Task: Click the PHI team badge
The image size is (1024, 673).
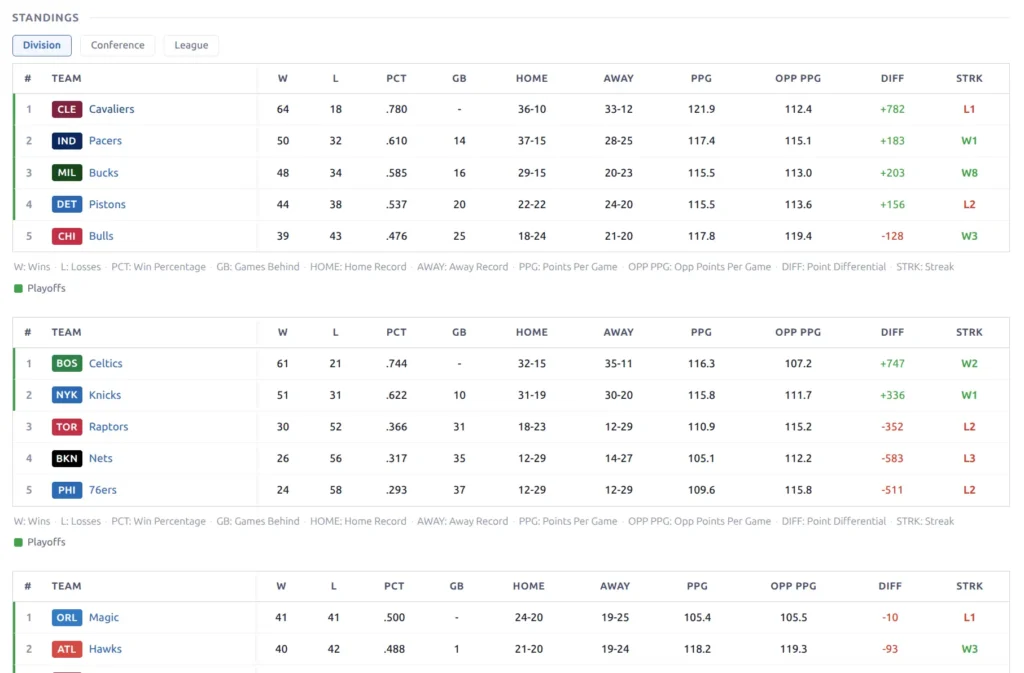Action: [x=67, y=490]
